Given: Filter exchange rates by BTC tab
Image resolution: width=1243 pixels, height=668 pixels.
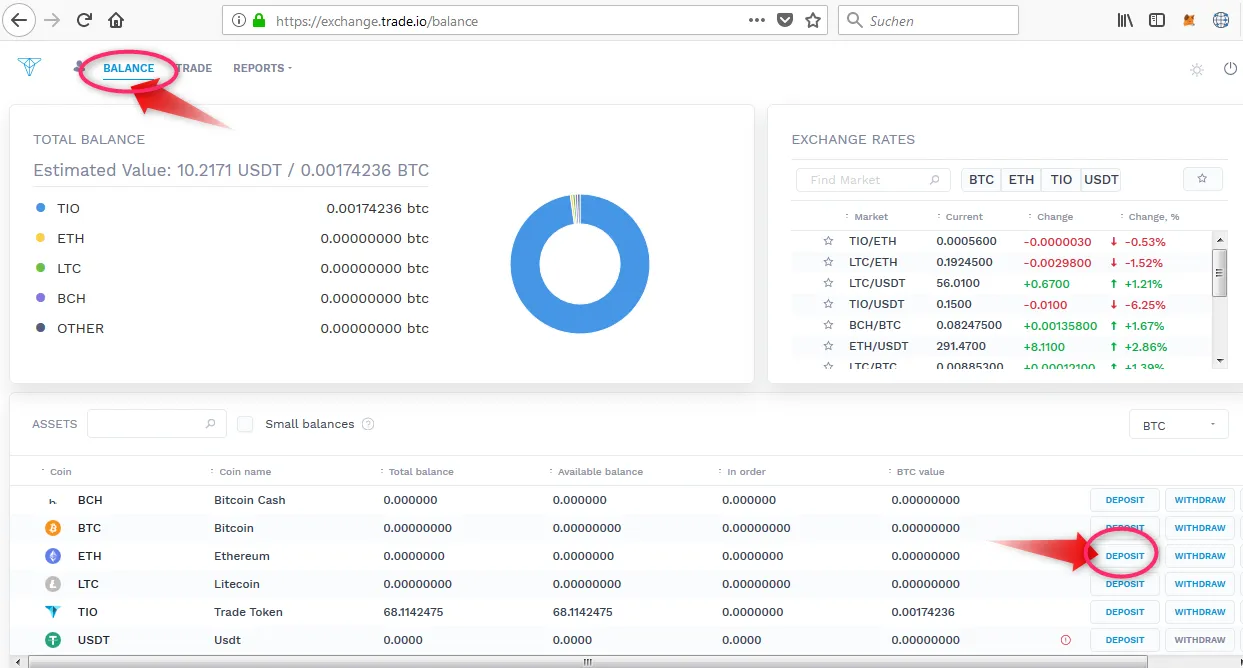Looking at the screenshot, I should [981, 180].
